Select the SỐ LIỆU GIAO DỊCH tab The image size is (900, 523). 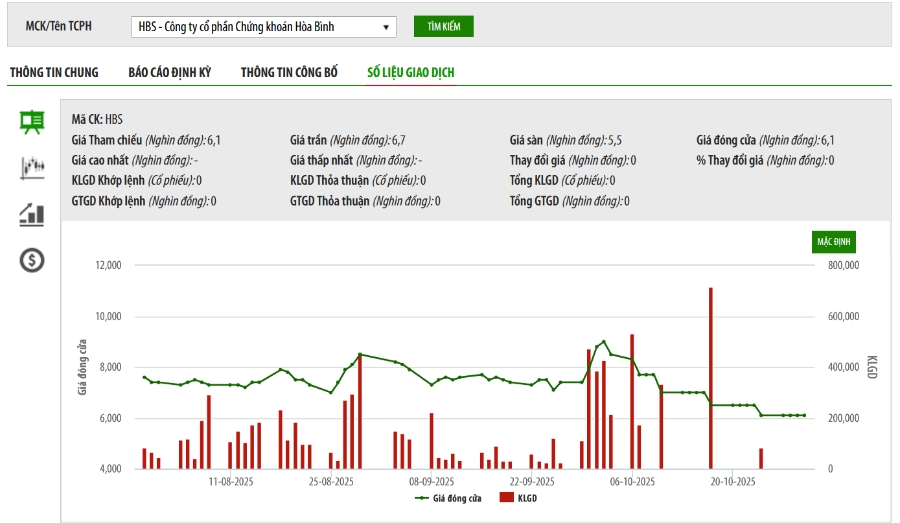point(411,72)
